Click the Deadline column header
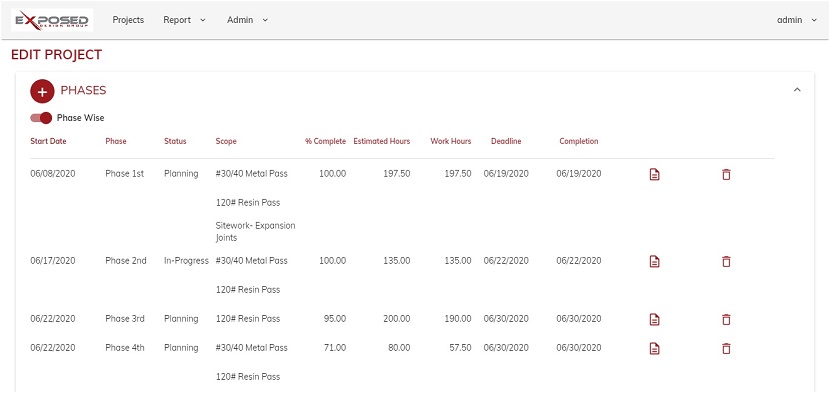The height and width of the screenshot is (393, 830). (506, 141)
